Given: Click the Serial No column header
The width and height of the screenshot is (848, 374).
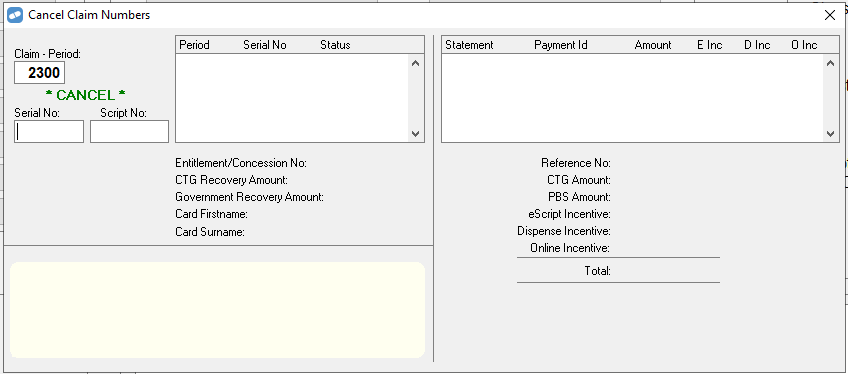Looking at the screenshot, I should [x=264, y=45].
